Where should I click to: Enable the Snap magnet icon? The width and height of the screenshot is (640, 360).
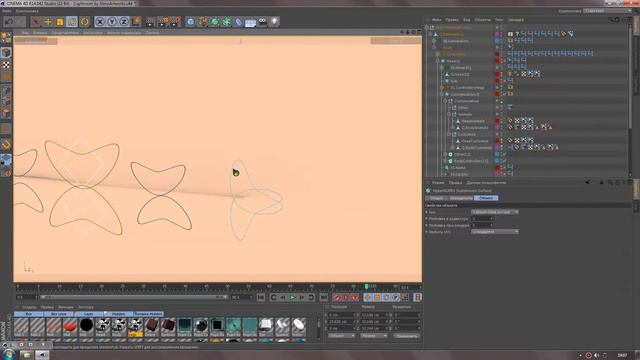(x=6, y=144)
